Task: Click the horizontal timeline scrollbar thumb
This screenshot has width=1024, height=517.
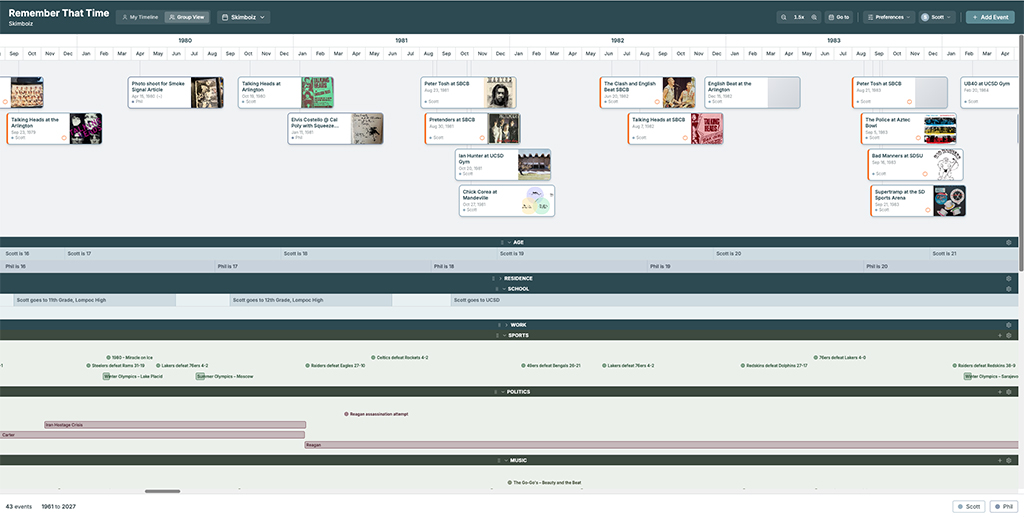Action: coord(163,492)
